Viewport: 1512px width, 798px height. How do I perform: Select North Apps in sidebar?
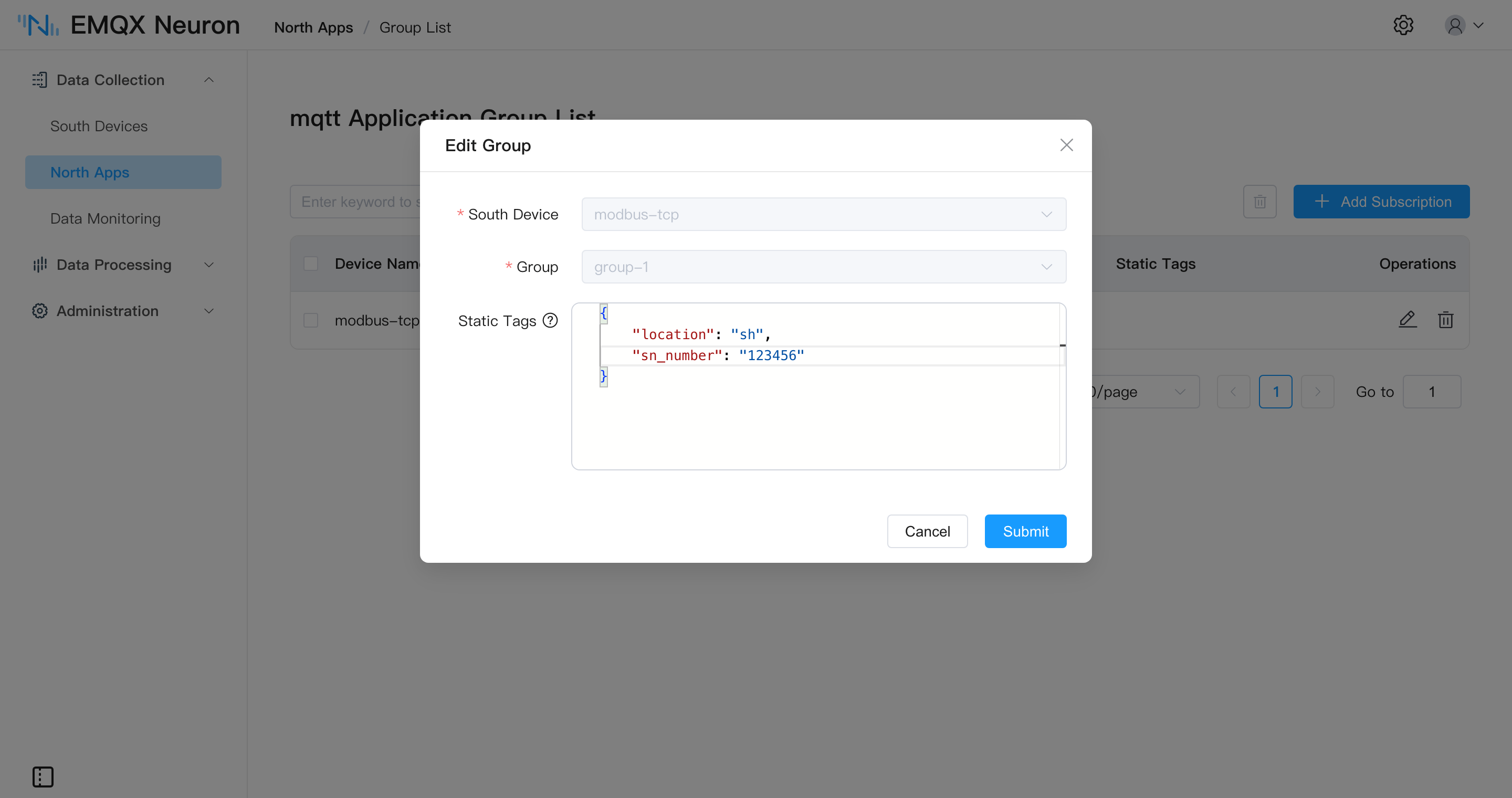tap(123, 173)
